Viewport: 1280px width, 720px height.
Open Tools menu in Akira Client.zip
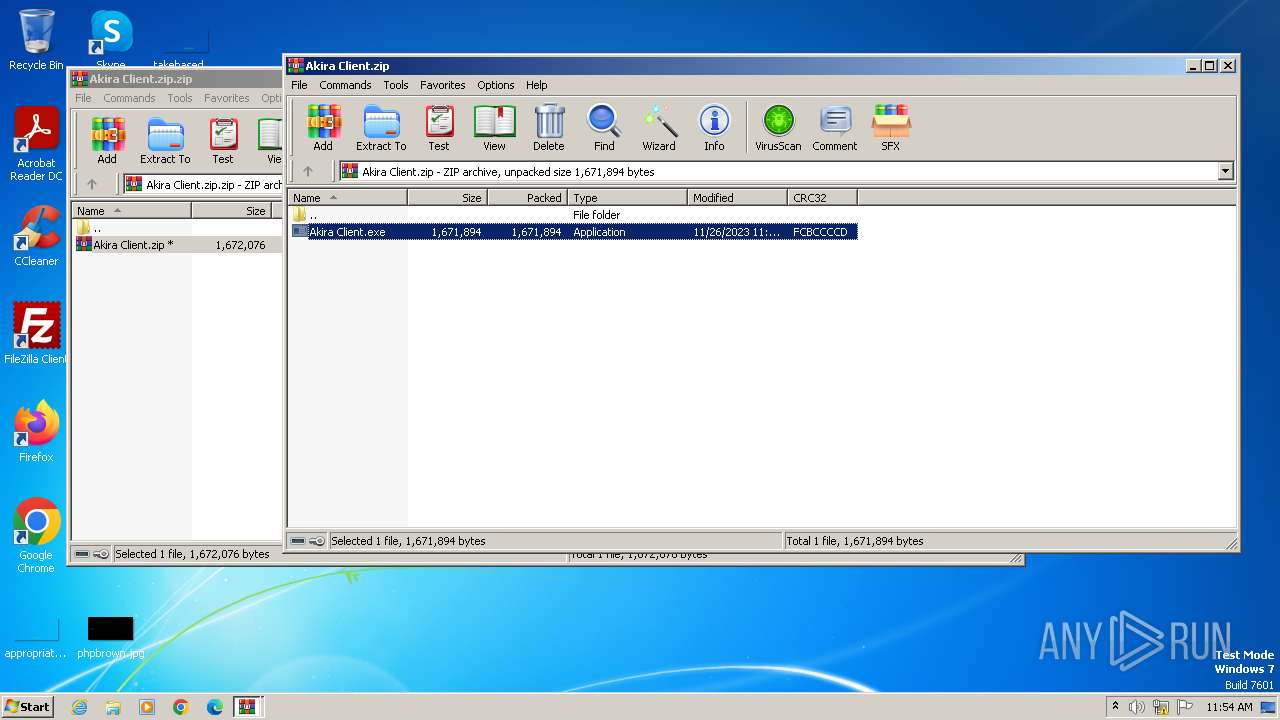(x=396, y=85)
